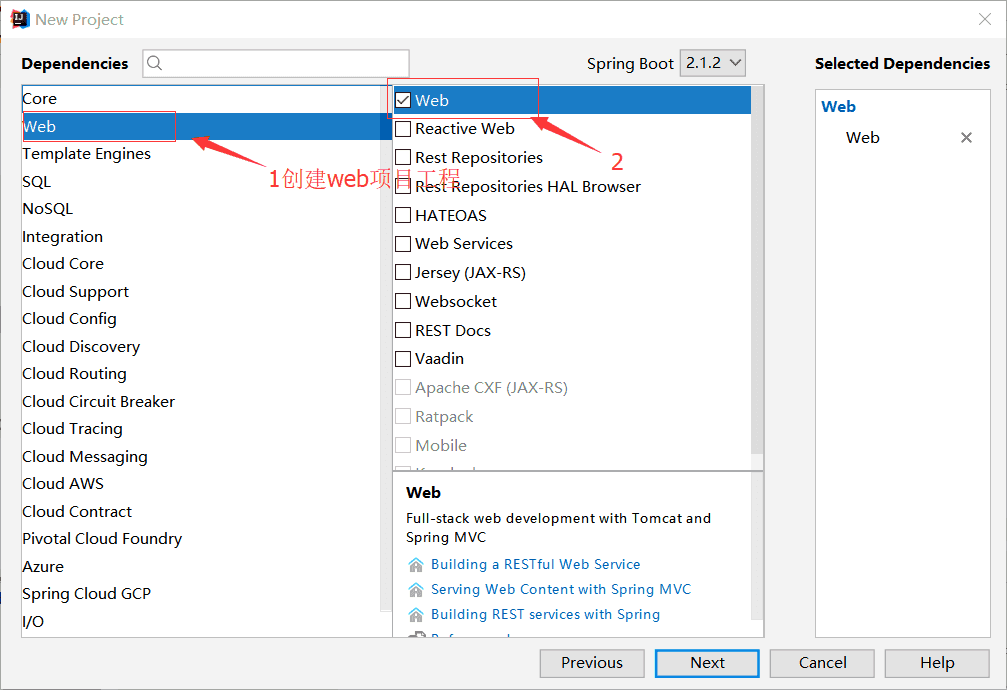Check the Rest Repositories option
The image size is (1007, 690).
[x=403, y=157]
